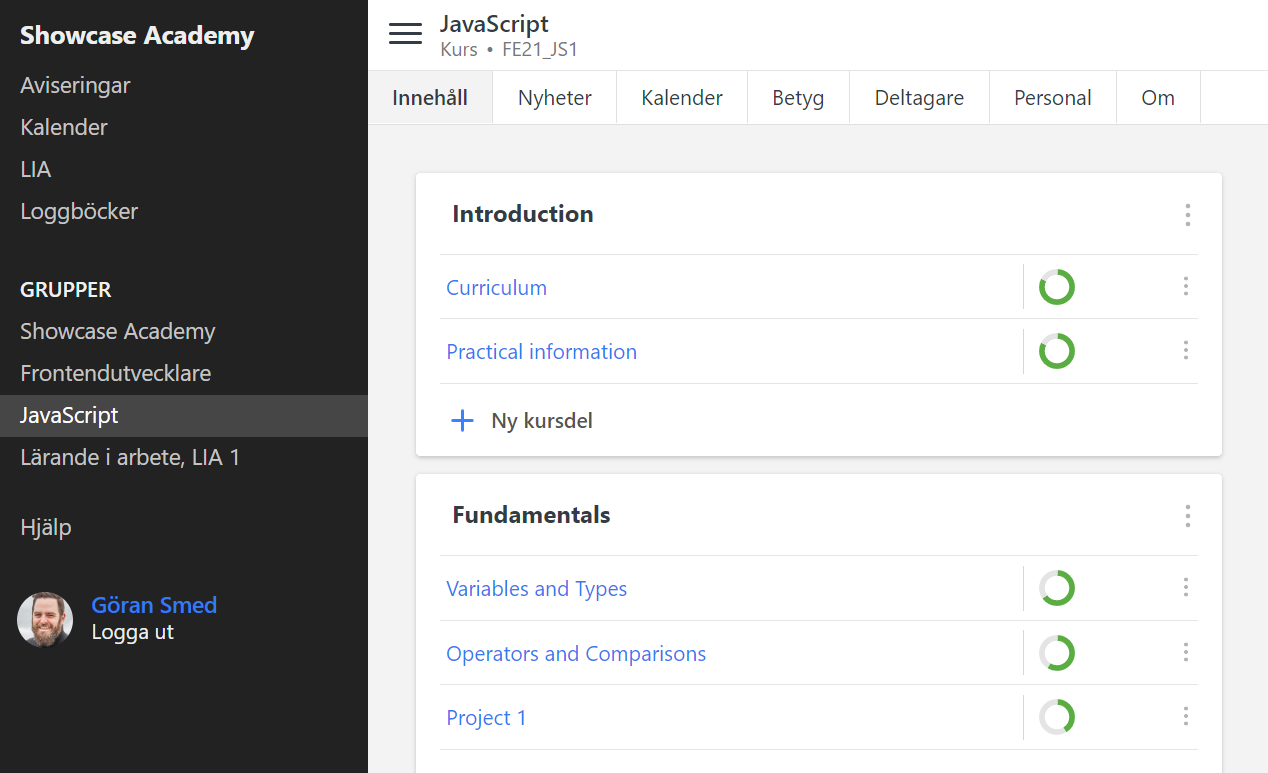Open the Introduction section options menu
The image size is (1268, 773).
tap(1187, 215)
